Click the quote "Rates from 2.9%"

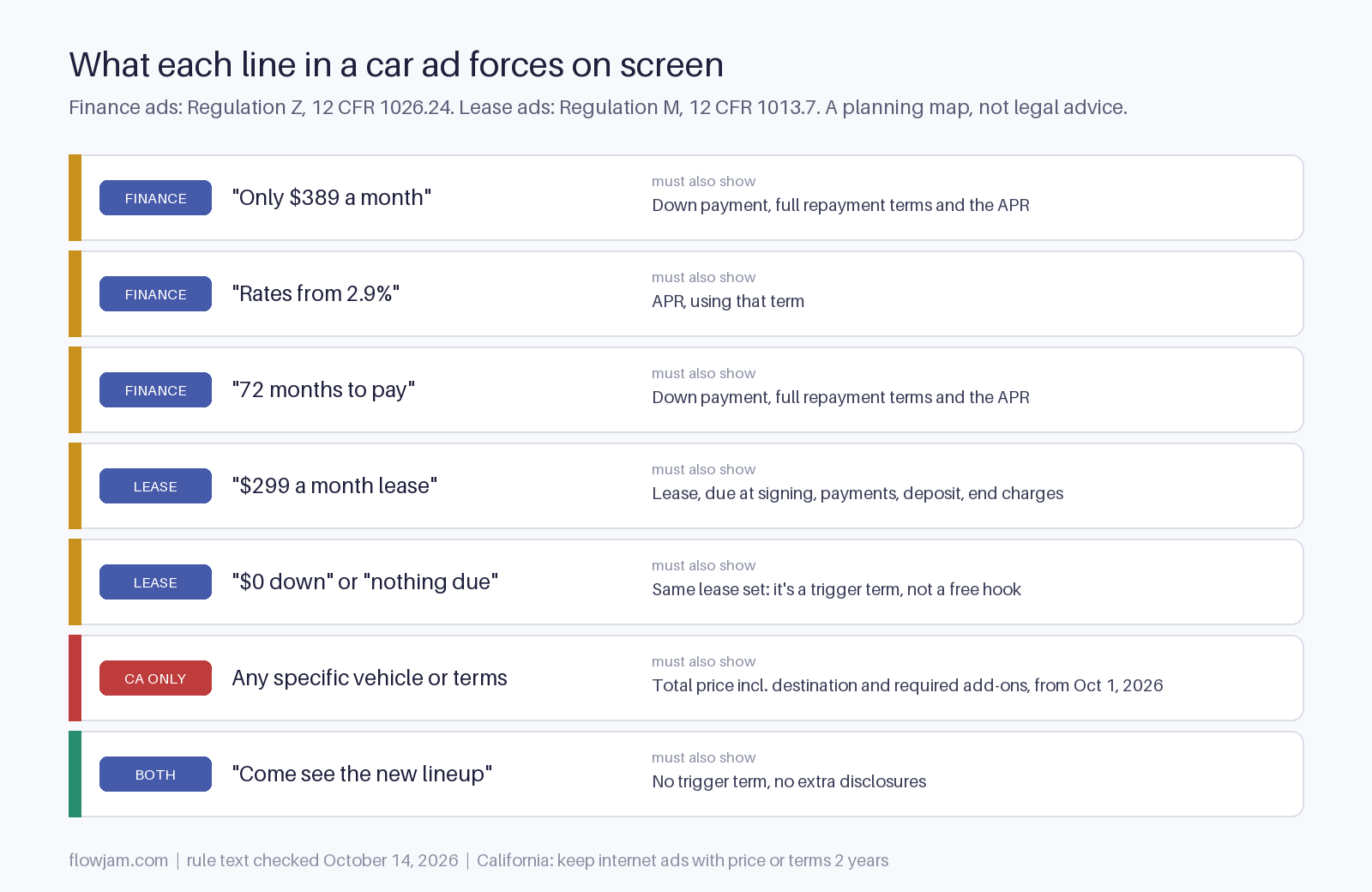316,294
